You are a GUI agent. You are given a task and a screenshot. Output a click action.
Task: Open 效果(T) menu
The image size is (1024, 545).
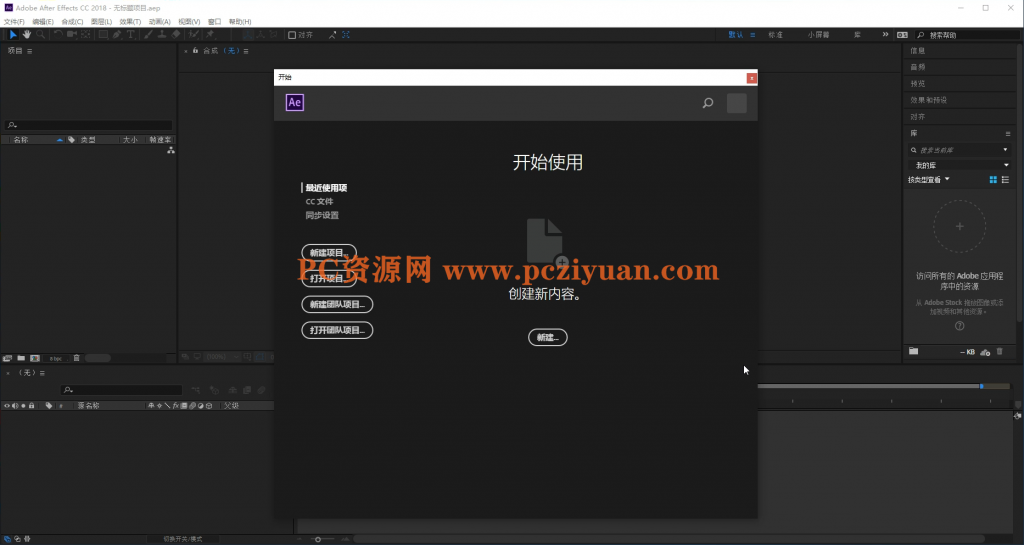(130, 22)
